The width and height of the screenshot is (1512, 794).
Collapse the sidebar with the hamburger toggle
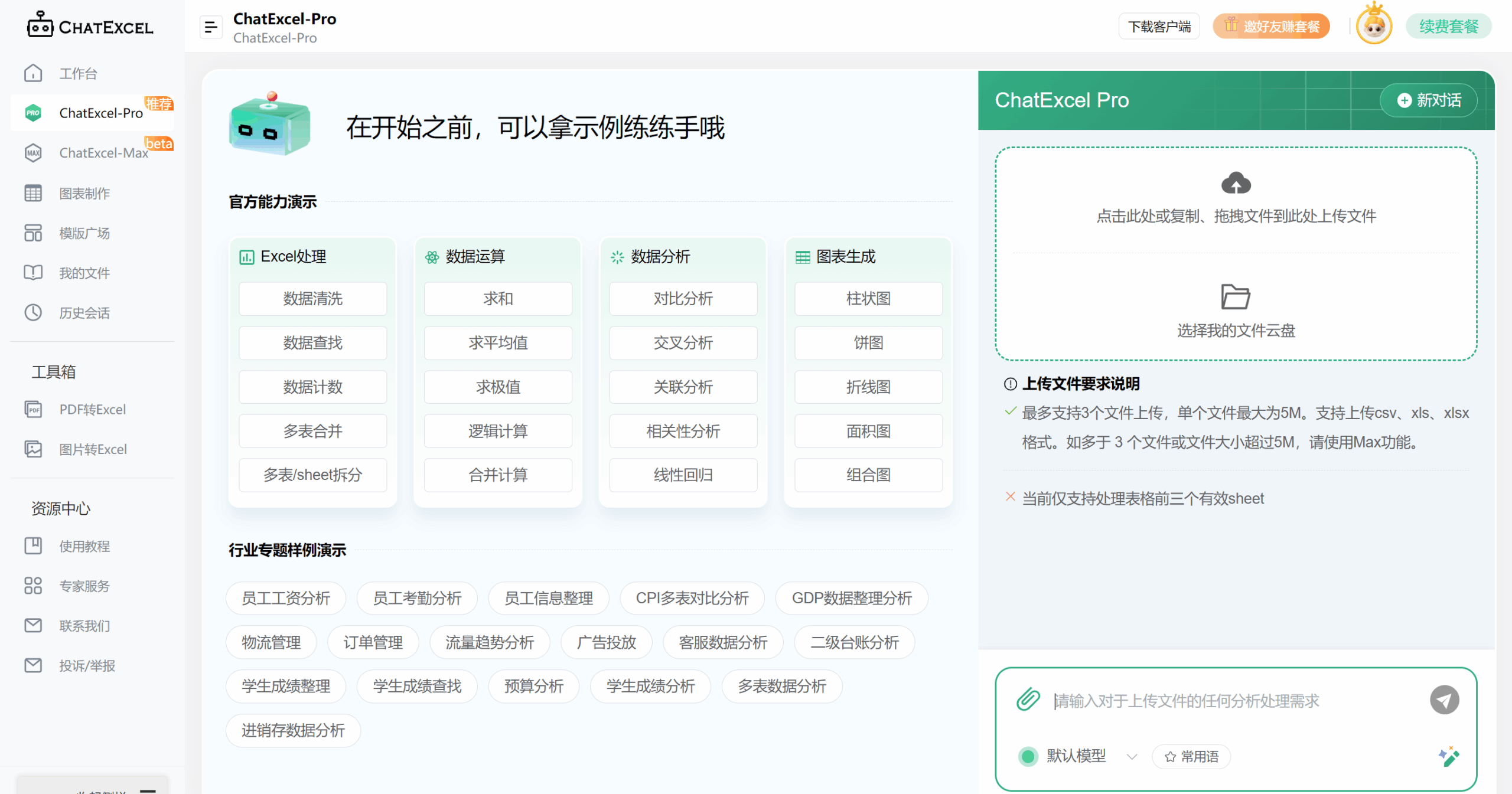(211, 27)
